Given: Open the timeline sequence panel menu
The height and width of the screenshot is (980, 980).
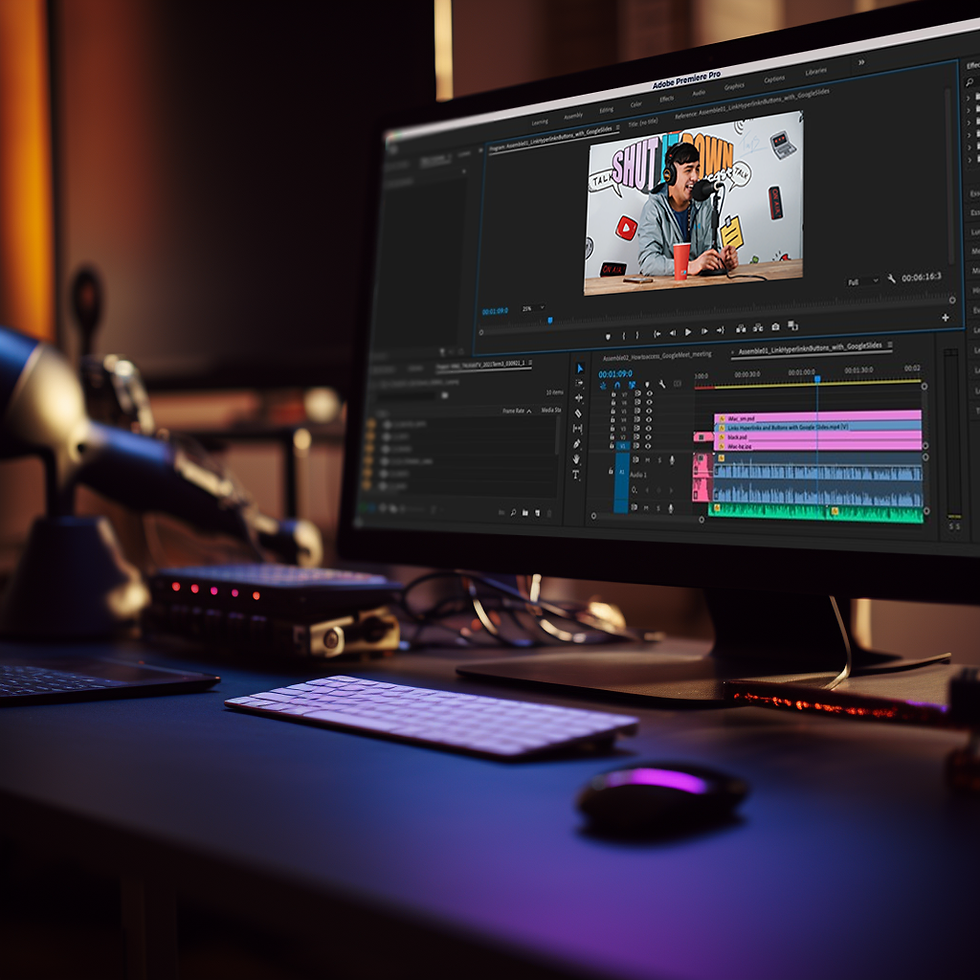Looking at the screenshot, I should click(x=890, y=344).
